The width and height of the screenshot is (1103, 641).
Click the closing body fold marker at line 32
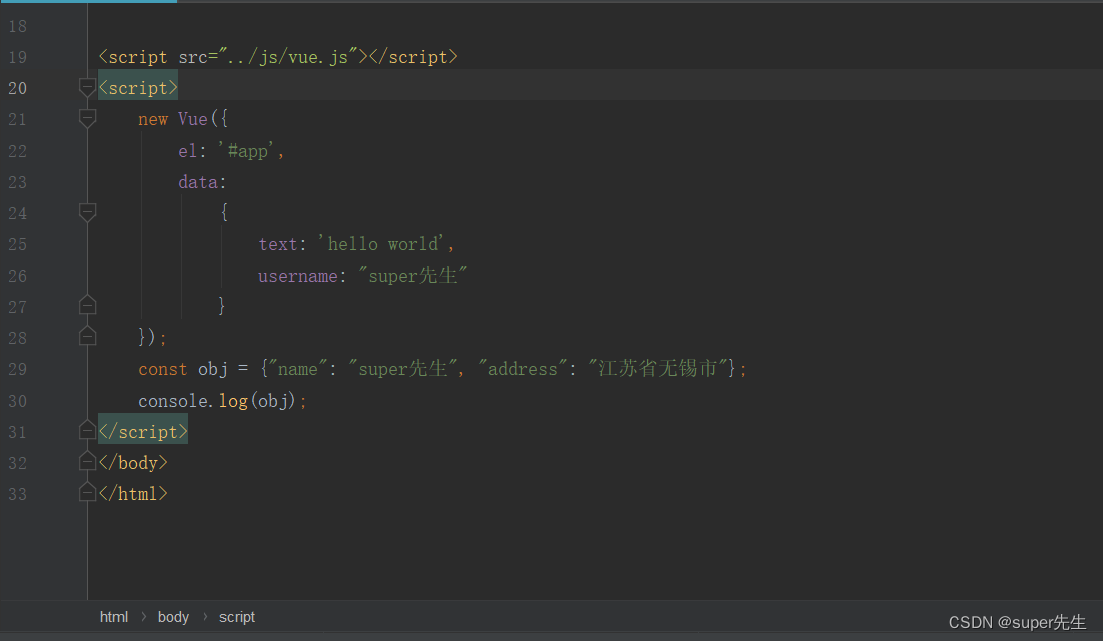pos(87,461)
